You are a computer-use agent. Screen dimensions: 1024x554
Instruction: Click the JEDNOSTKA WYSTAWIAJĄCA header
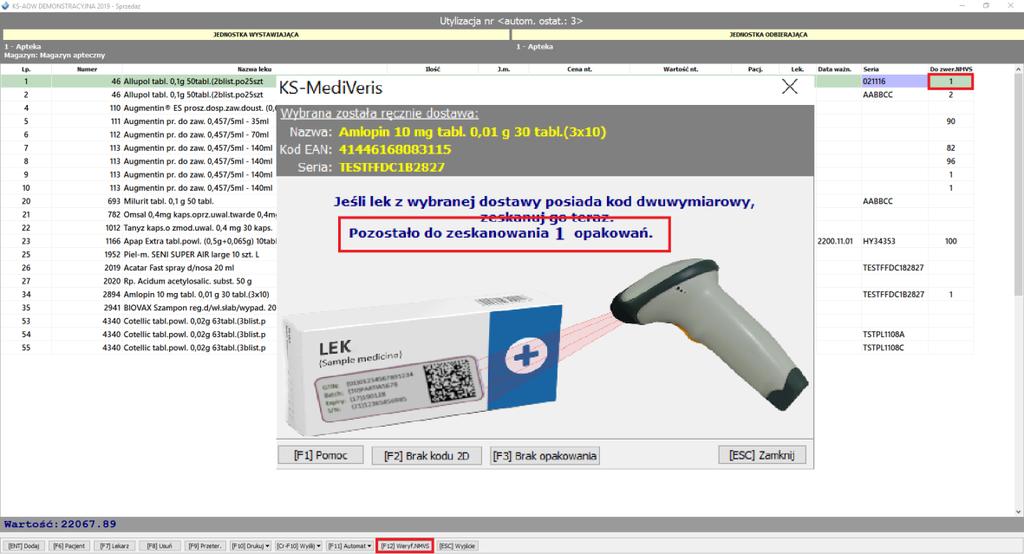[256, 35]
